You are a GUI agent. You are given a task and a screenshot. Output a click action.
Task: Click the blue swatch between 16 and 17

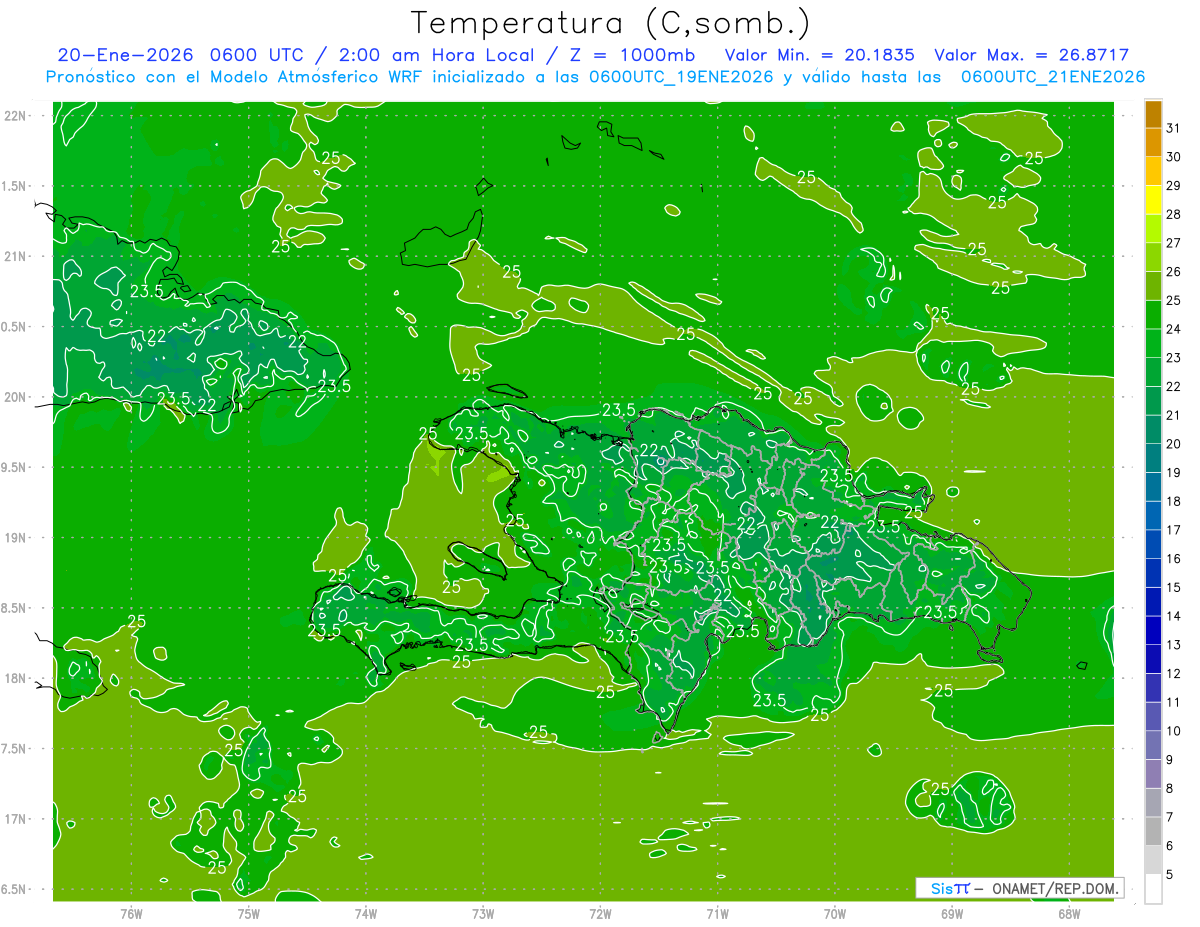(x=1153, y=544)
